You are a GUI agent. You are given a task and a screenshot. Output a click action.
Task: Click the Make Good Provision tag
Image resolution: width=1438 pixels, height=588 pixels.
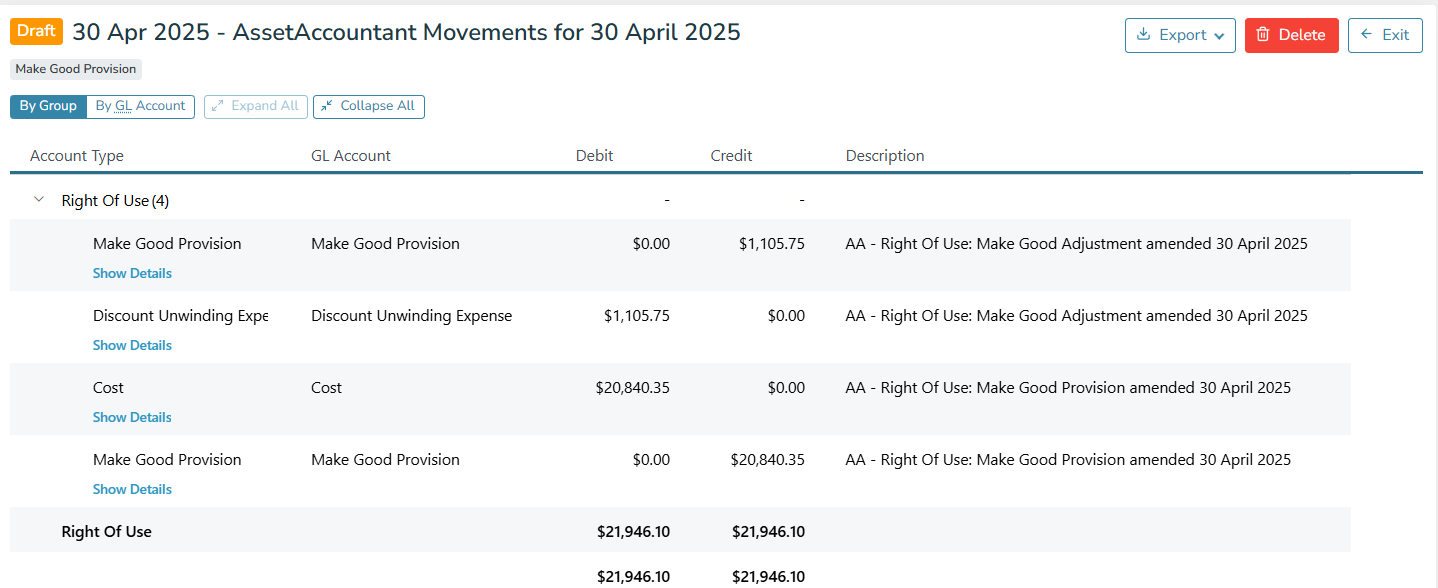pyautogui.click(x=76, y=69)
